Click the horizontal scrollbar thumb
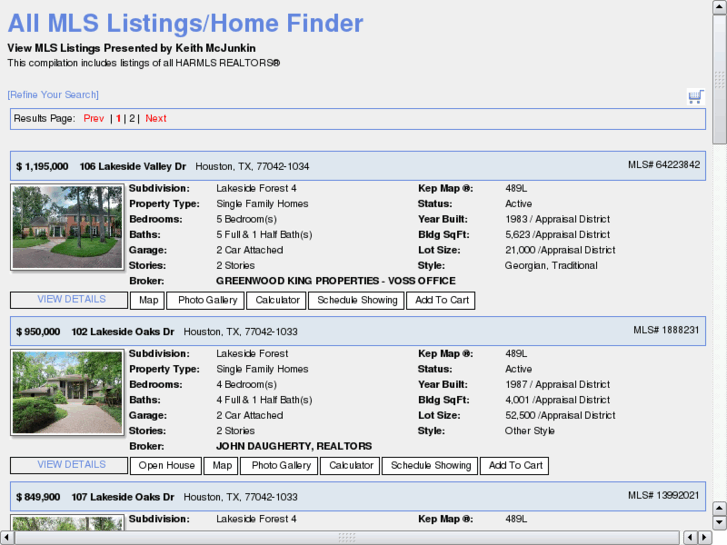Image resolution: width=727 pixels, height=545 pixels. point(347,538)
